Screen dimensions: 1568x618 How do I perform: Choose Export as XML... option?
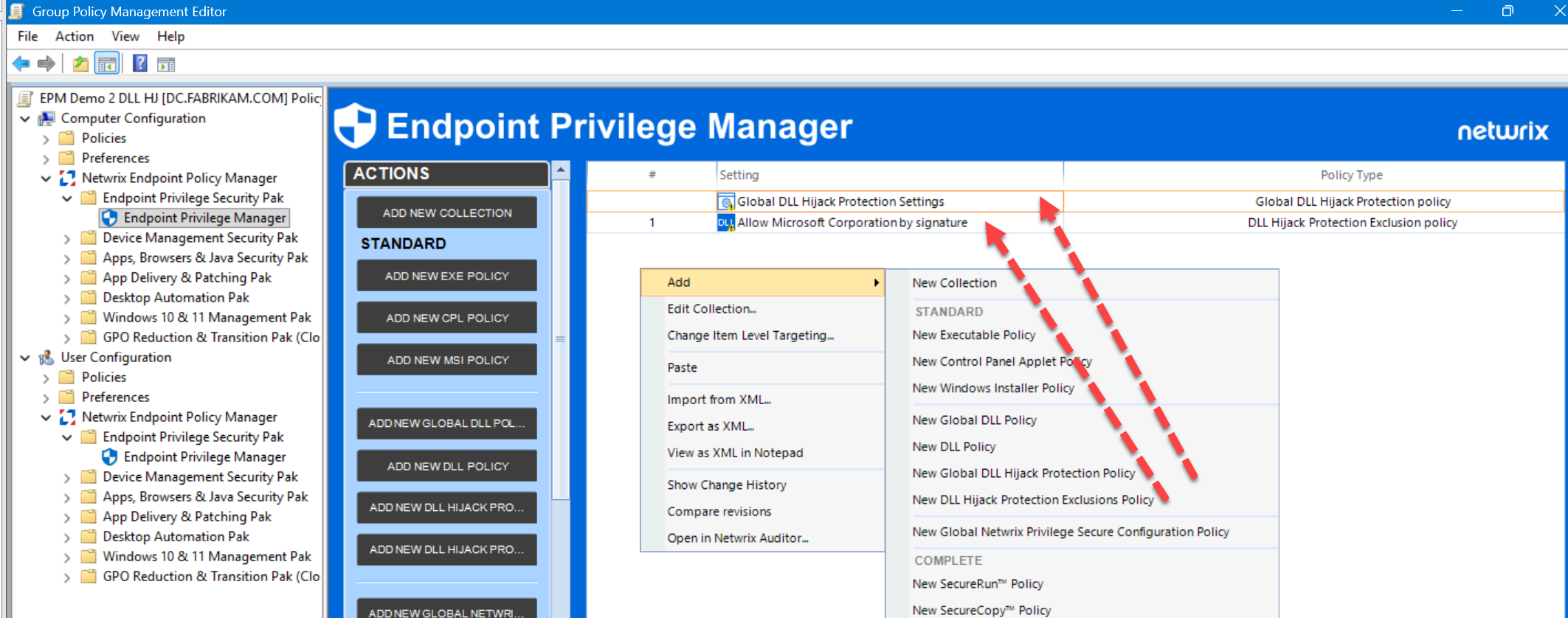coord(762,426)
